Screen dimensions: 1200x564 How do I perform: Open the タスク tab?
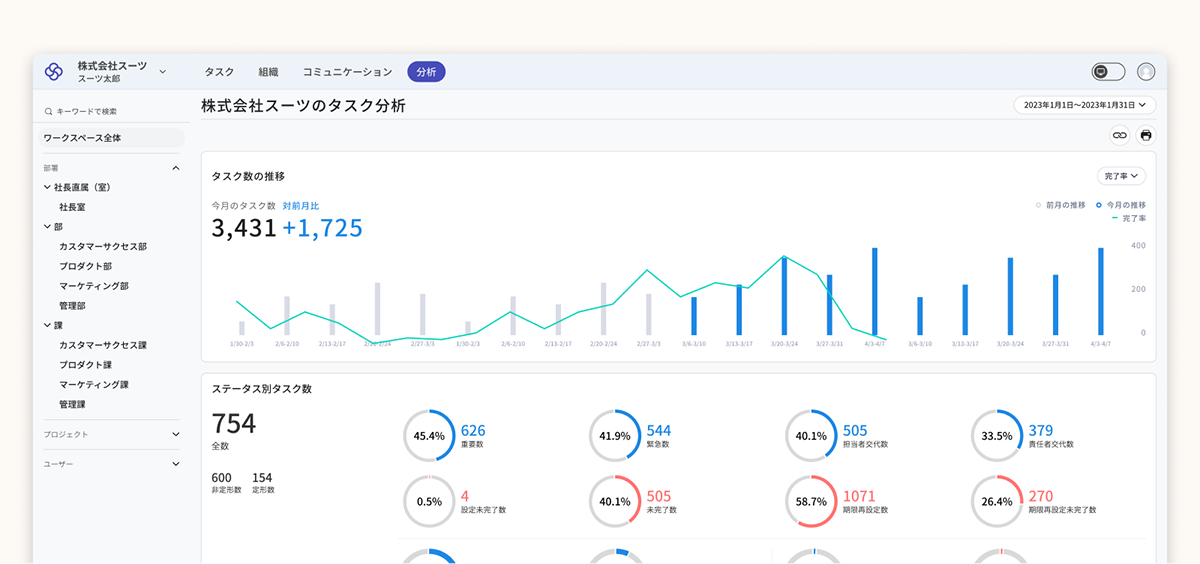point(219,72)
